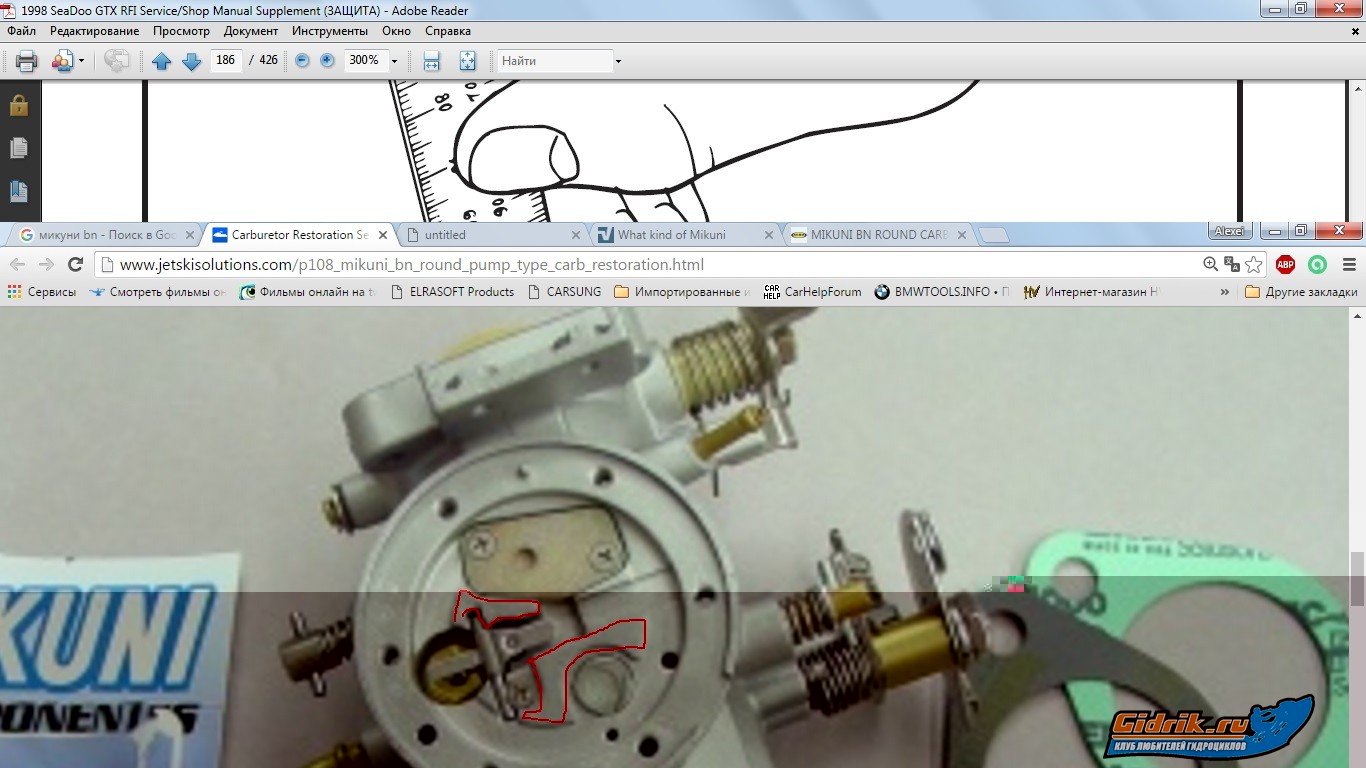The width and height of the screenshot is (1366, 768).
Task: Go to previous page with up arrow
Action: 162,61
